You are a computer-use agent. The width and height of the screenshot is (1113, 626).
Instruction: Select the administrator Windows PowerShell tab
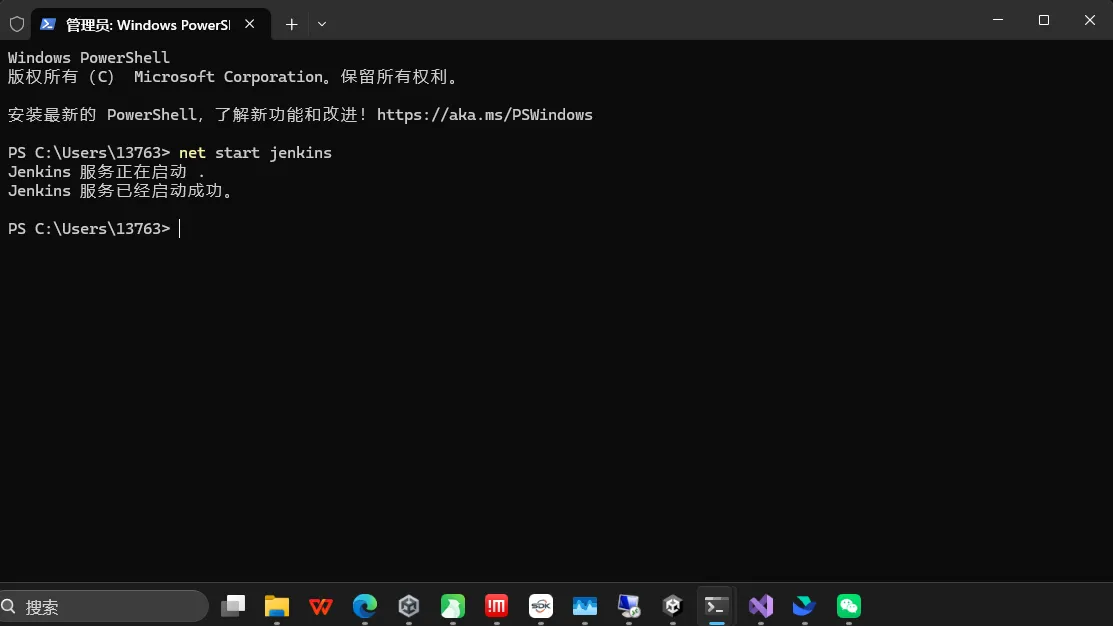(x=150, y=24)
